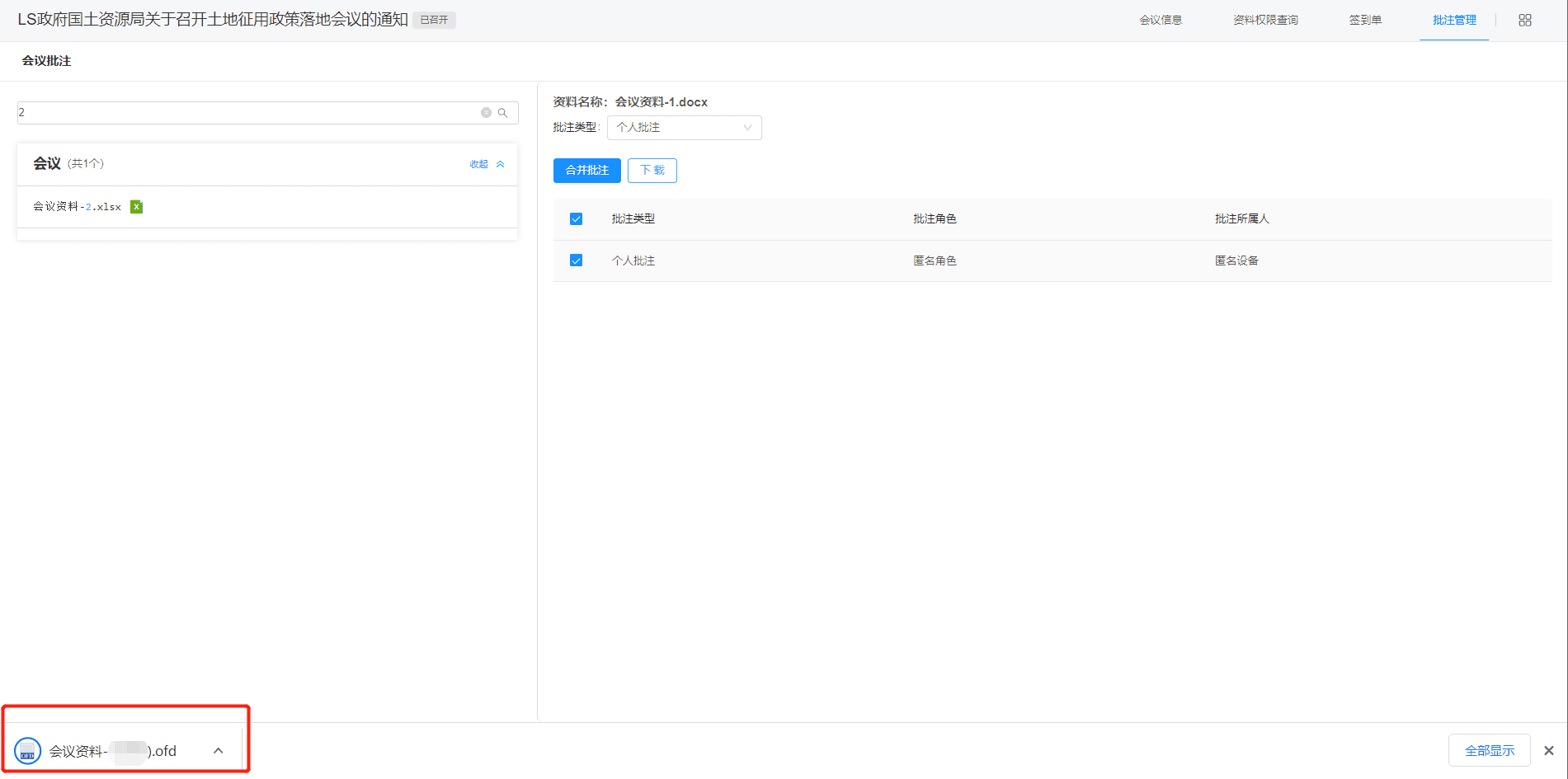Screen dimensions: 1568x779
Task: Click the 批注角色 column header
Action: click(935, 219)
